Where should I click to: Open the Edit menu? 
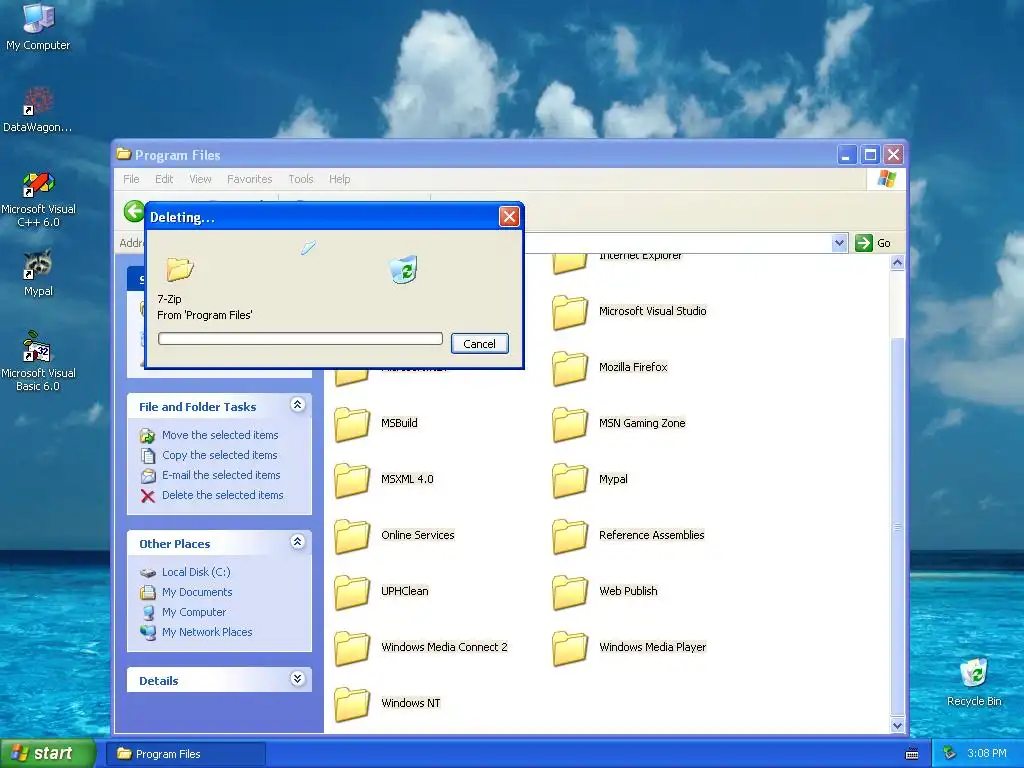pos(164,179)
